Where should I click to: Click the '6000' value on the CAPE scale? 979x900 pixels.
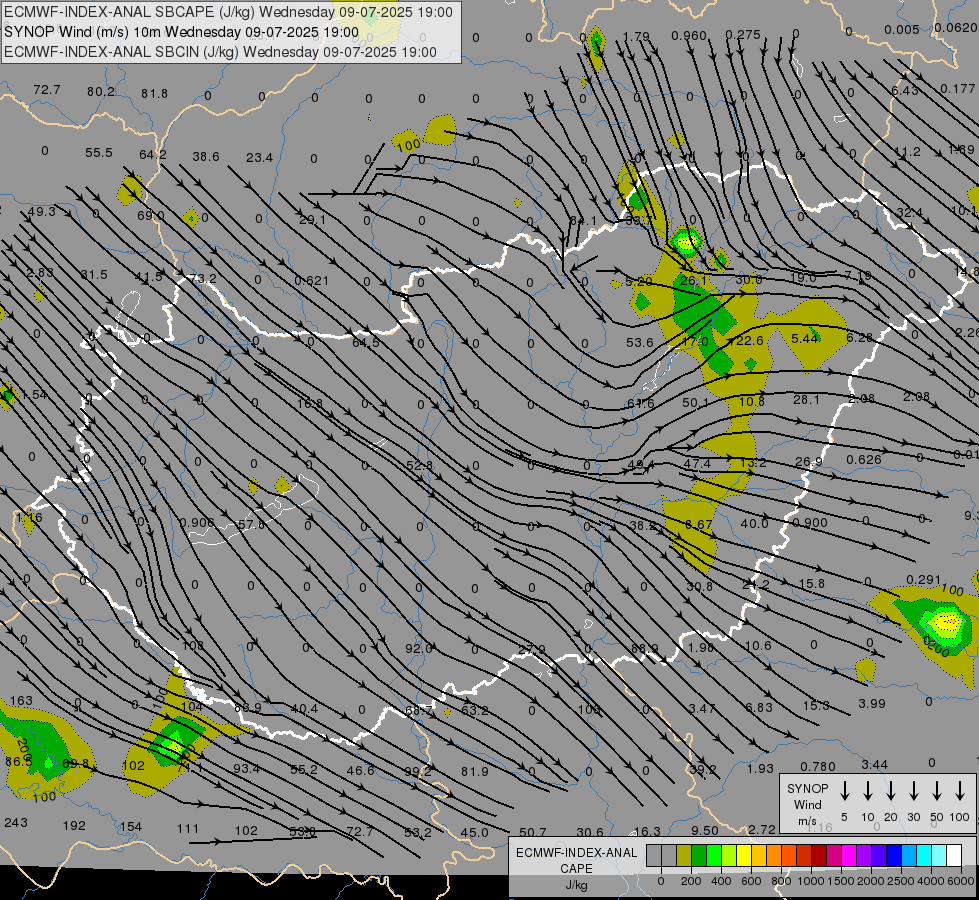[x=962, y=881]
